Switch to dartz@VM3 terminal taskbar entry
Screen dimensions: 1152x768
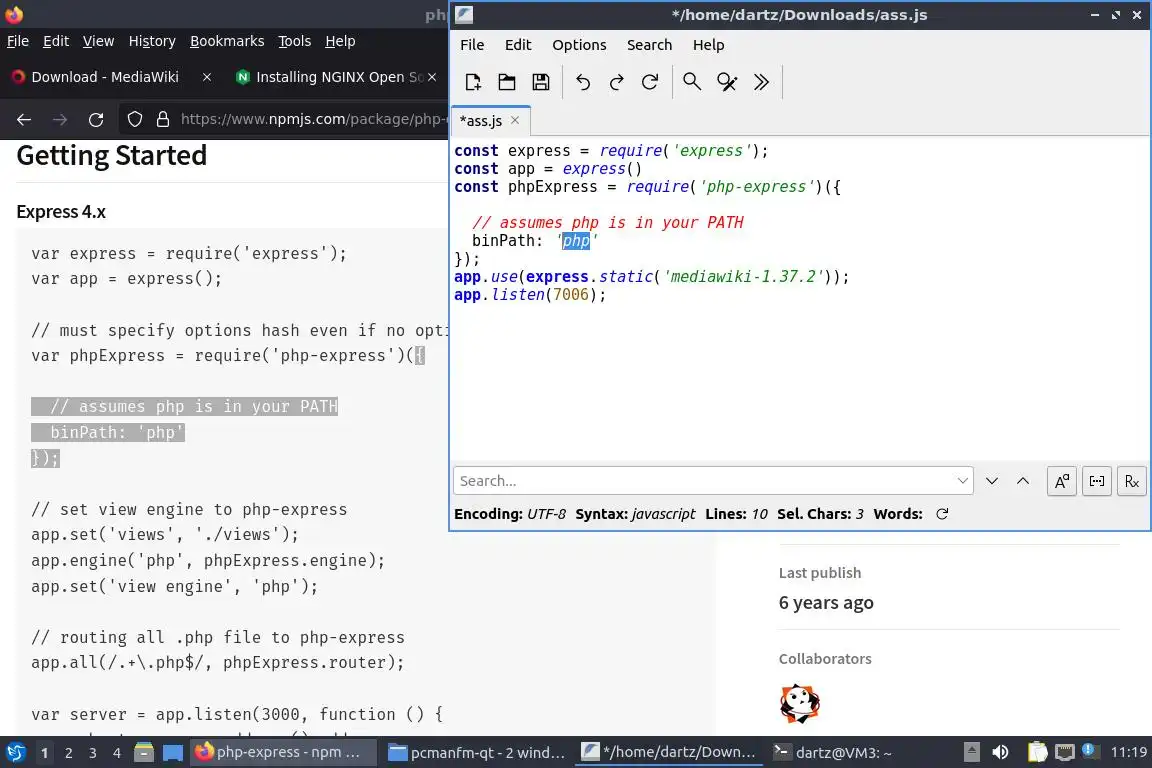pyautogui.click(x=833, y=752)
